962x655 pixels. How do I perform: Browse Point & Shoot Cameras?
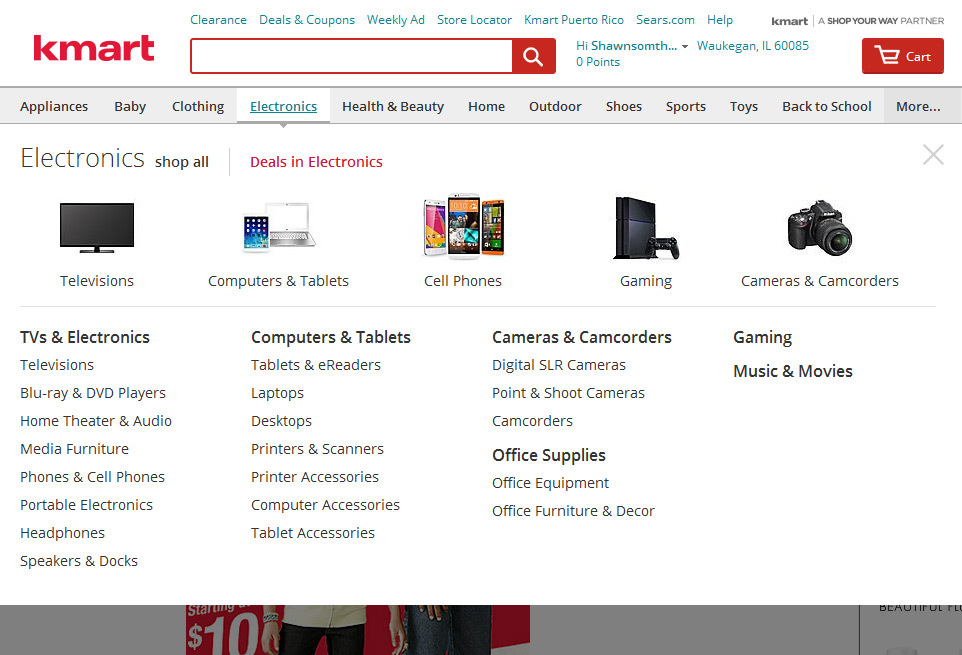tap(568, 393)
